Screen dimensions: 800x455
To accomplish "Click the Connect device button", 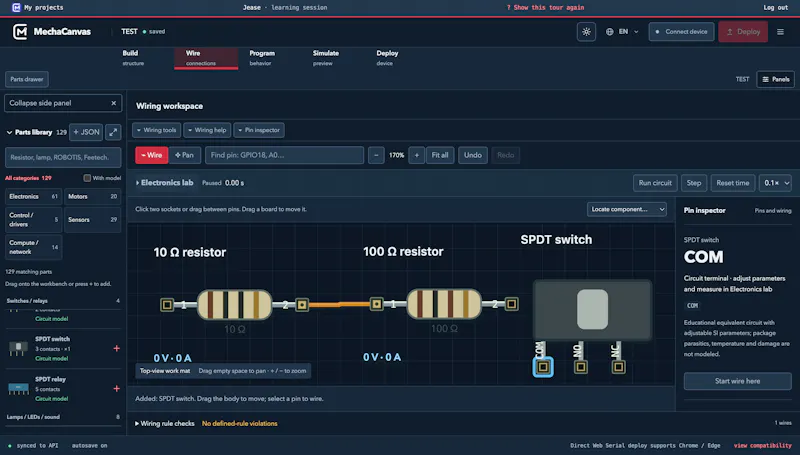I will pyautogui.click(x=681, y=32).
